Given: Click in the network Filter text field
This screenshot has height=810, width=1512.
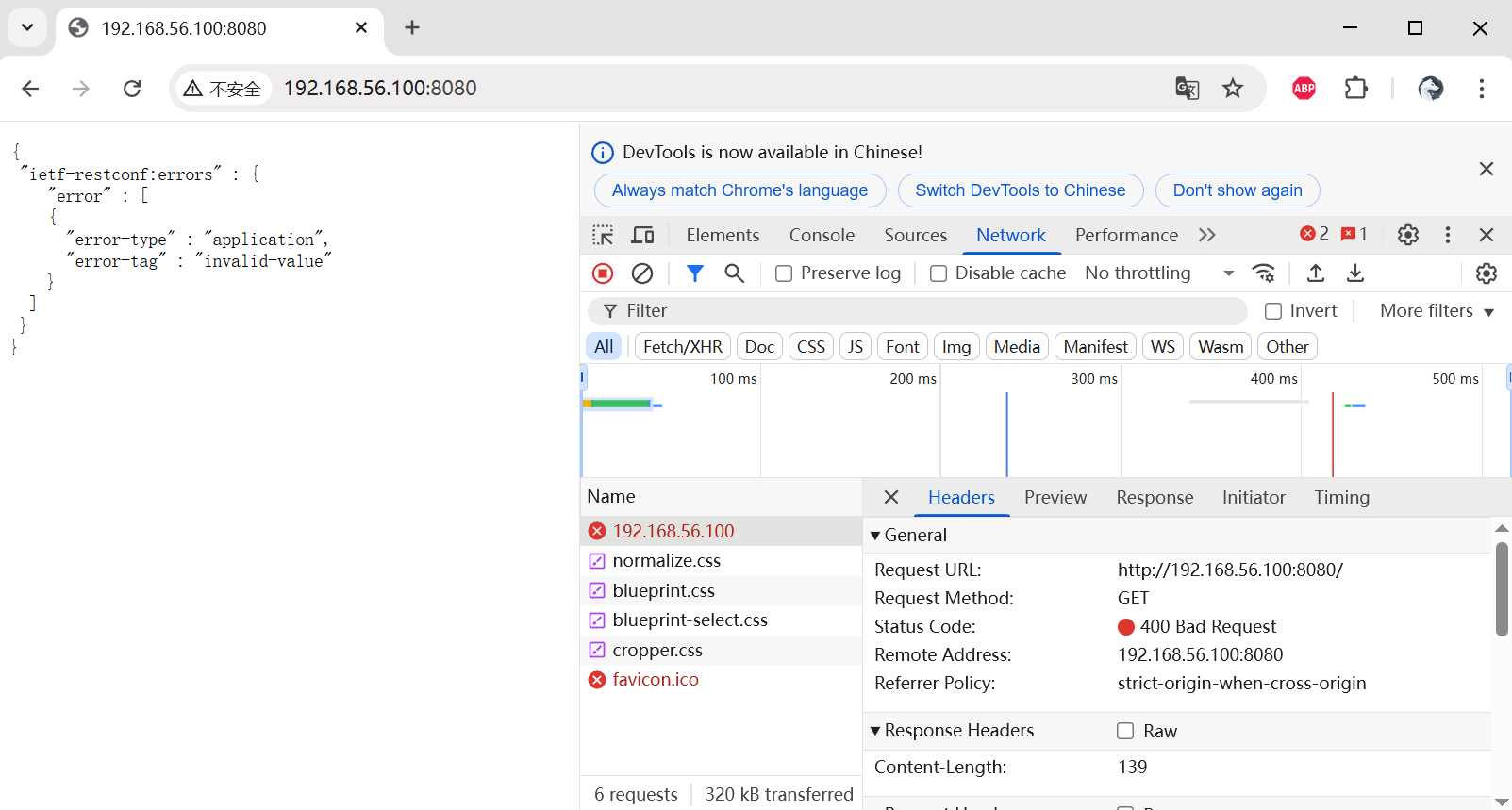Looking at the screenshot, I should coord(924,311).
